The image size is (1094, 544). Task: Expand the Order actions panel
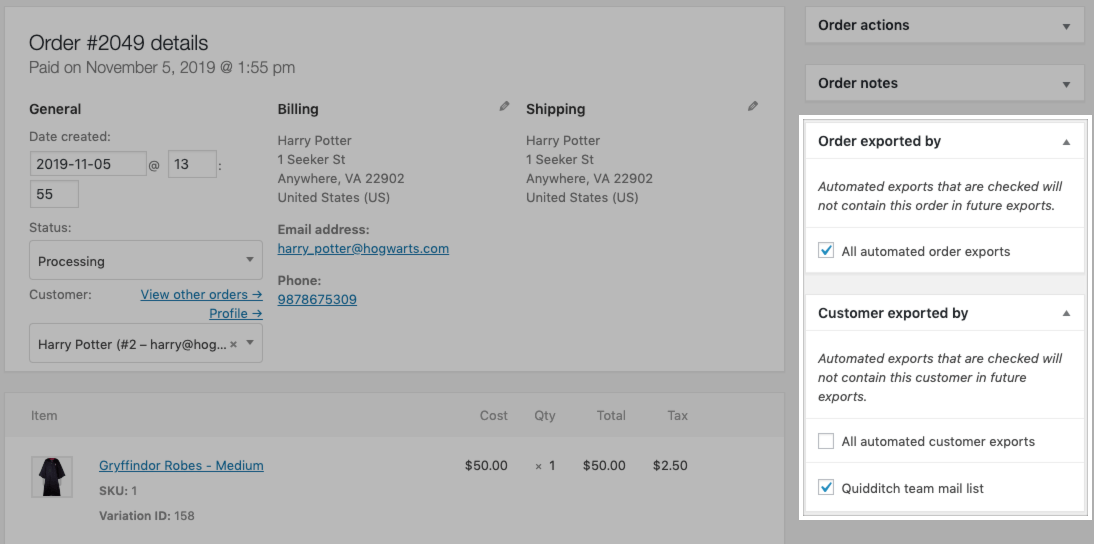pyautogui.click(x=1066, y=27)
